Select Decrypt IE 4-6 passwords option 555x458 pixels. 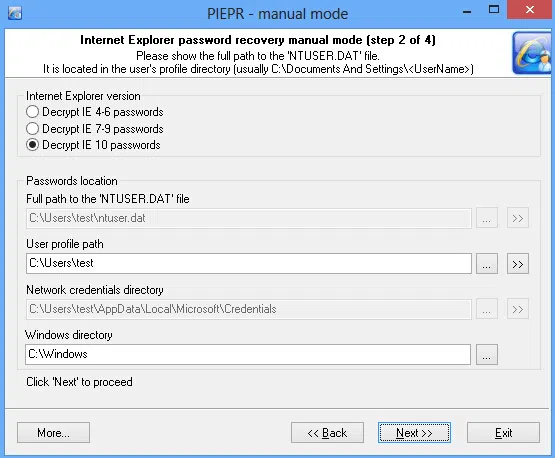(95, 112)
